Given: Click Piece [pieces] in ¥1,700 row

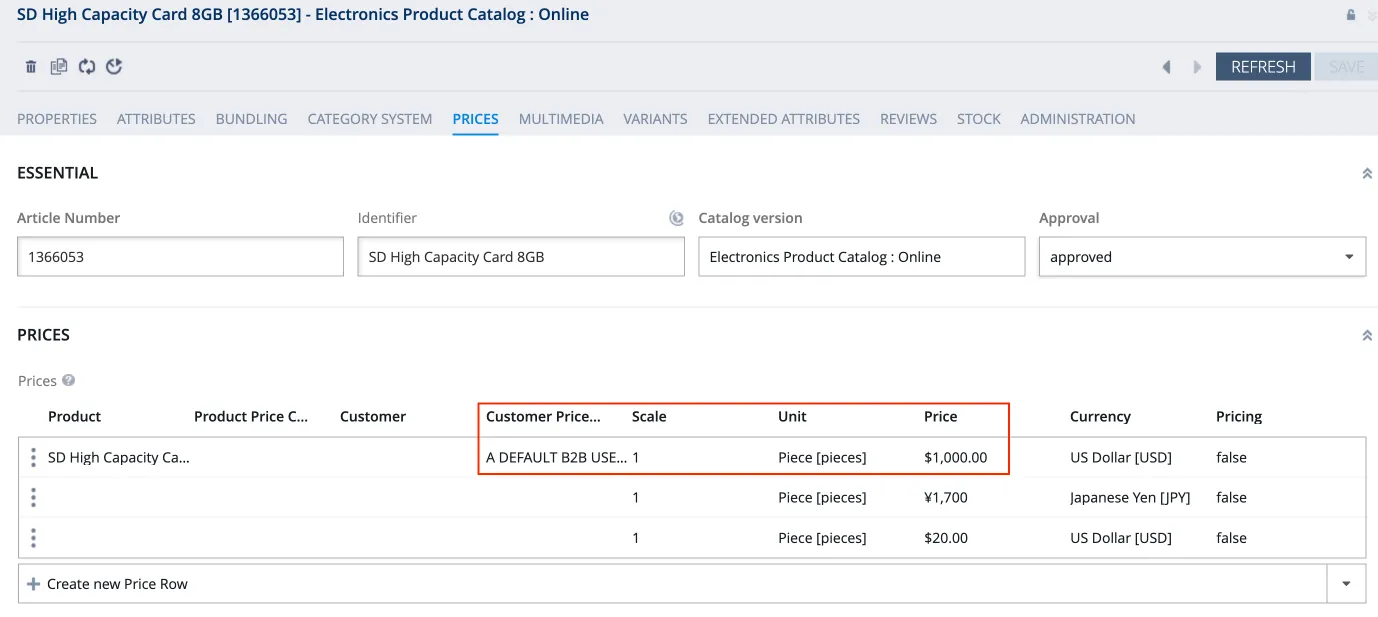Looking at the screenshot, I should tap(822, 497).
